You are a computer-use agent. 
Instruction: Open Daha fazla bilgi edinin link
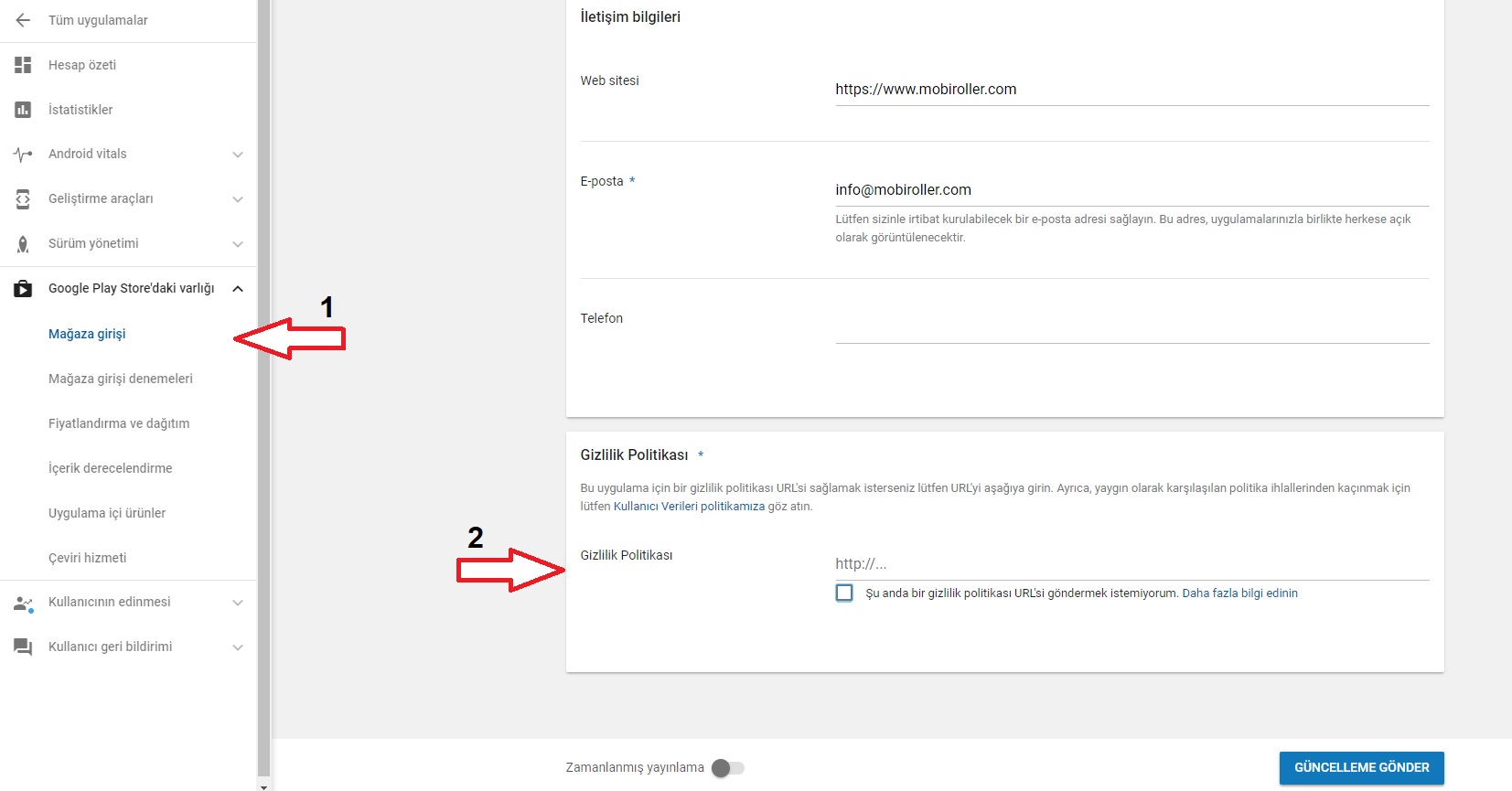[x=1239, y=593]
